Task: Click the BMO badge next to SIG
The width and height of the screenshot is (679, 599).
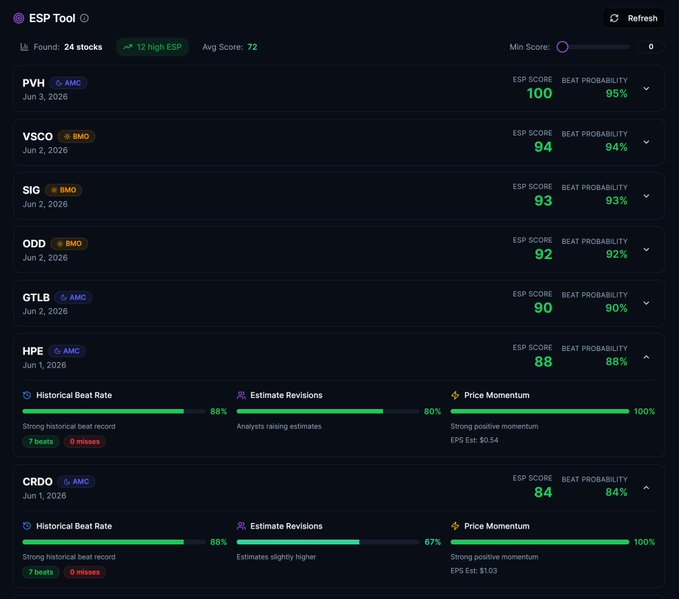Action: coord(64,190)
